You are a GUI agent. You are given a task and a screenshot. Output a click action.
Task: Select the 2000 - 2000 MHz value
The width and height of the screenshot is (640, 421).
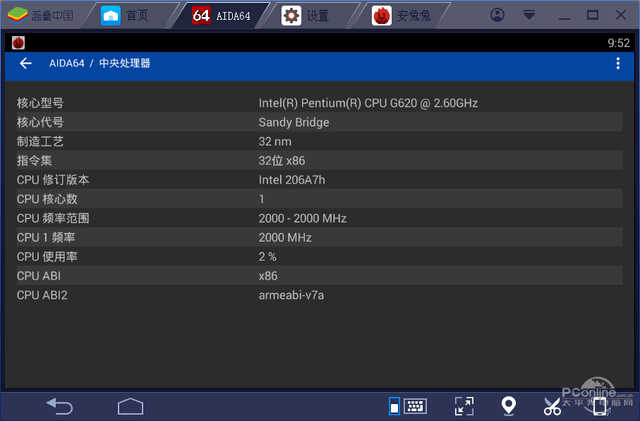click(302, 218)
